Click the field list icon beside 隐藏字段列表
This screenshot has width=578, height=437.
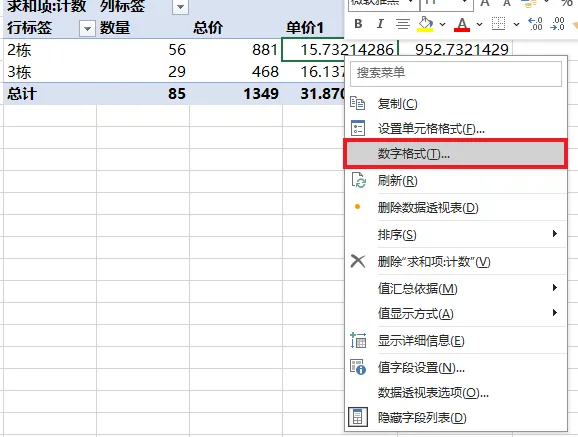(358, 417)
